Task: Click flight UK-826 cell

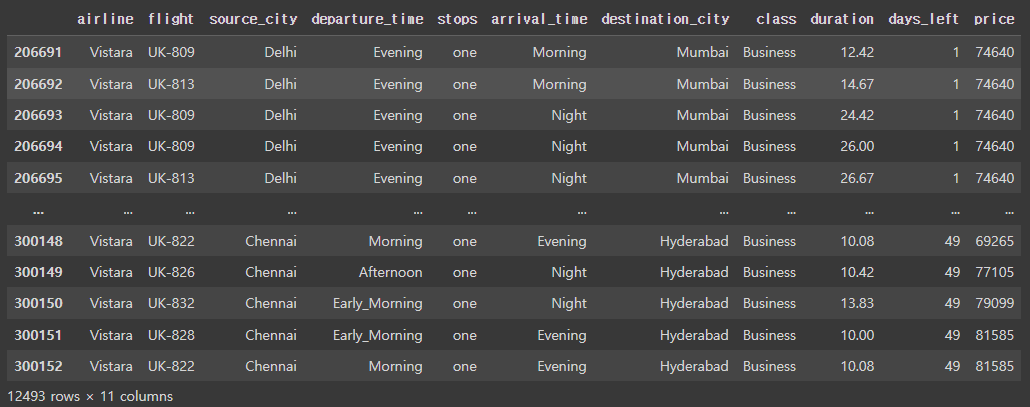Action: (171, 272)
